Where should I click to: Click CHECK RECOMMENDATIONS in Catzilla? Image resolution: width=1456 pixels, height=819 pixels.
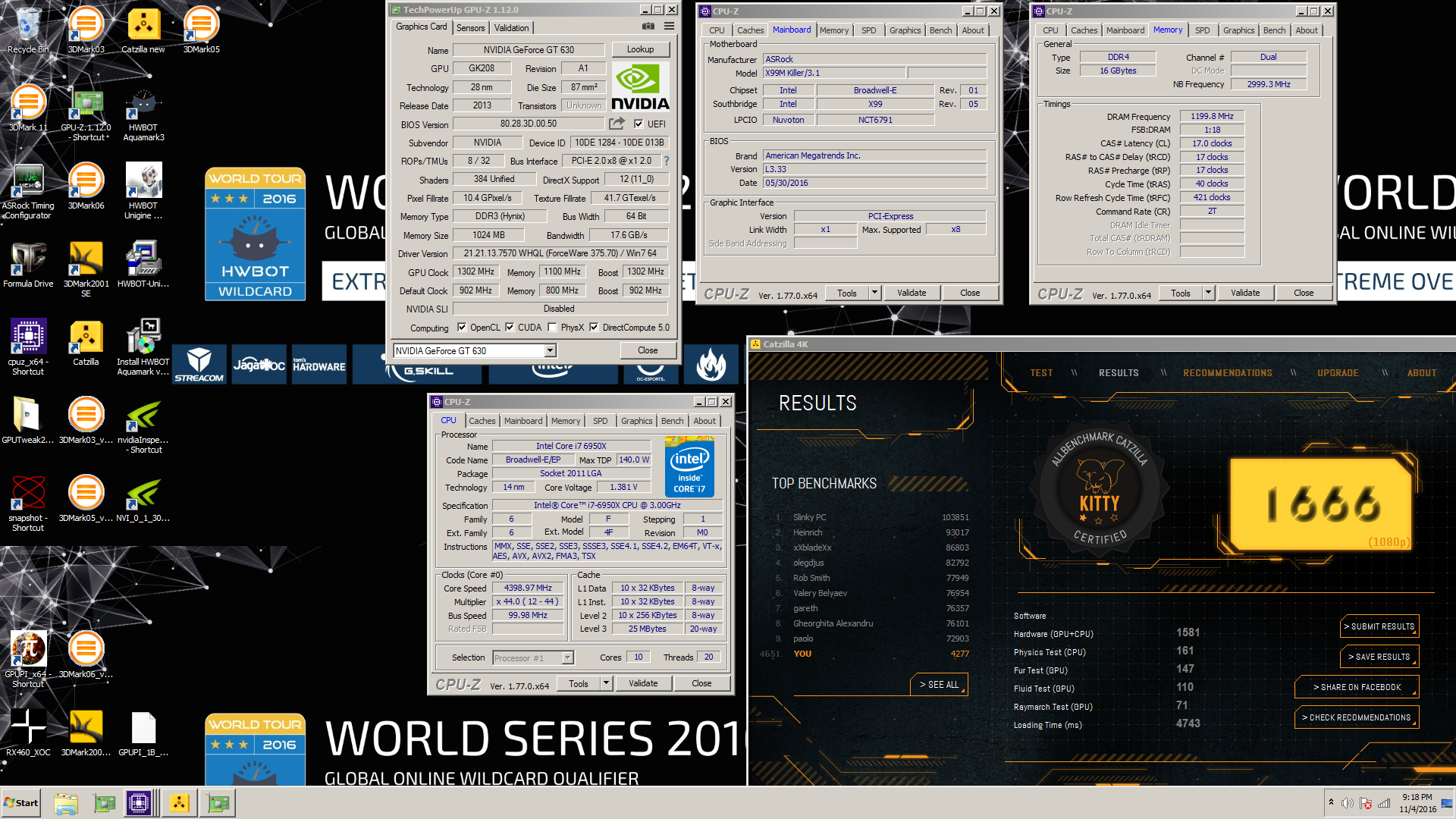tap(1356, 717)
